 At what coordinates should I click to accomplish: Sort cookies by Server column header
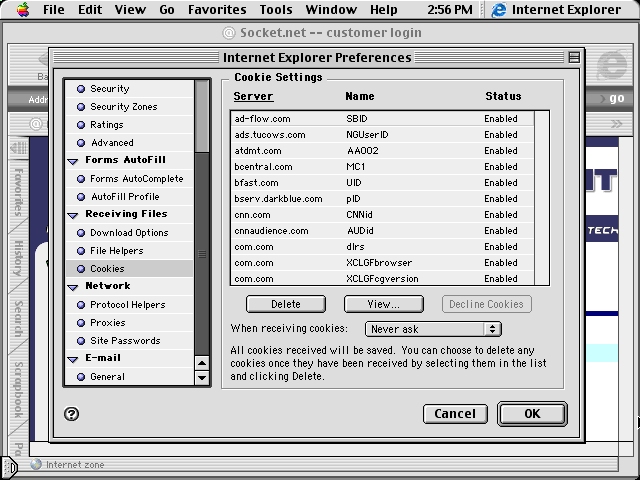(x=253, y=96)
